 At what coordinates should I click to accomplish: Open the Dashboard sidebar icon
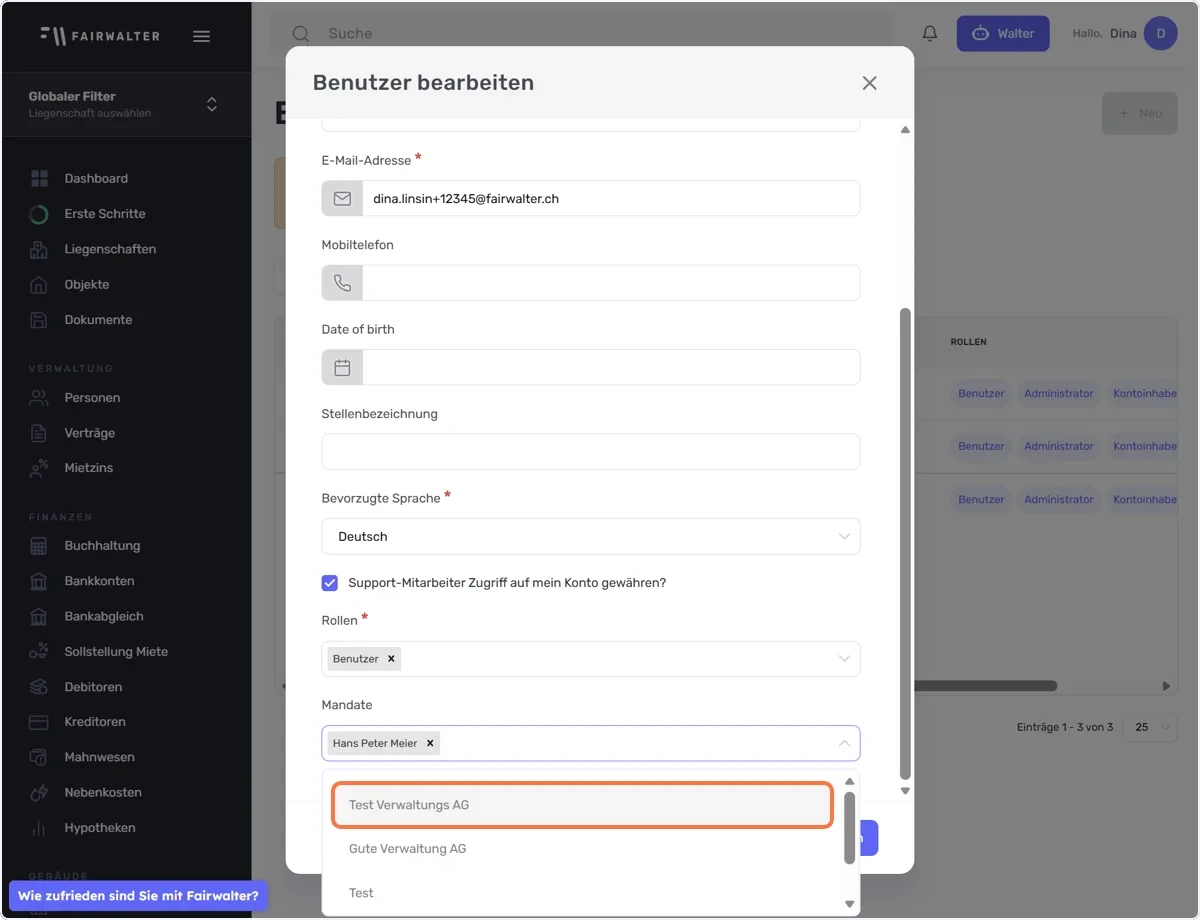[x=39, y=179]
